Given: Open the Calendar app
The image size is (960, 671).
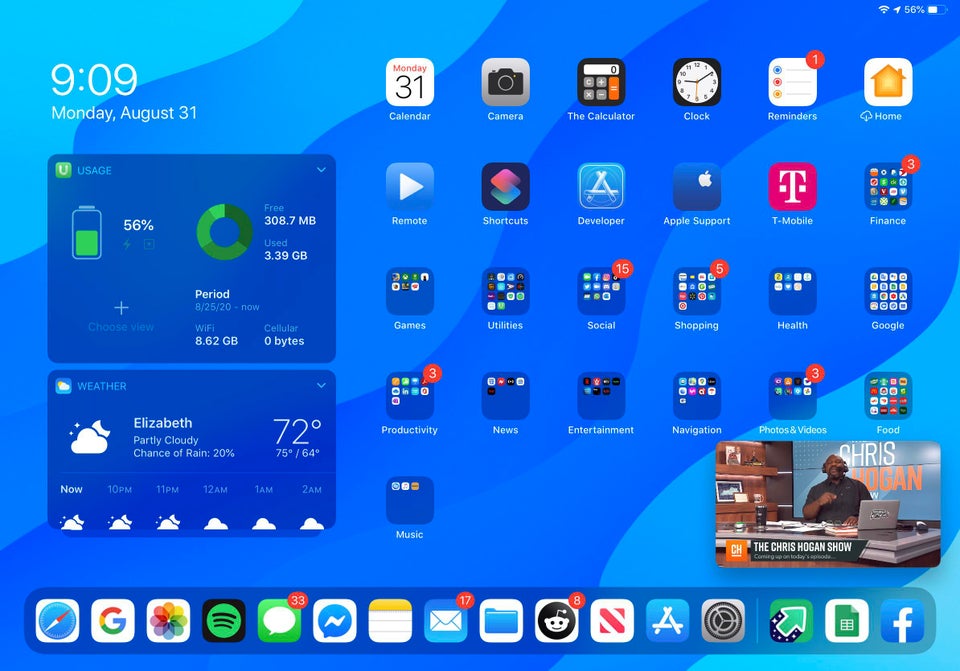Looking at the screenshot, I should click(x=409, y=82).
